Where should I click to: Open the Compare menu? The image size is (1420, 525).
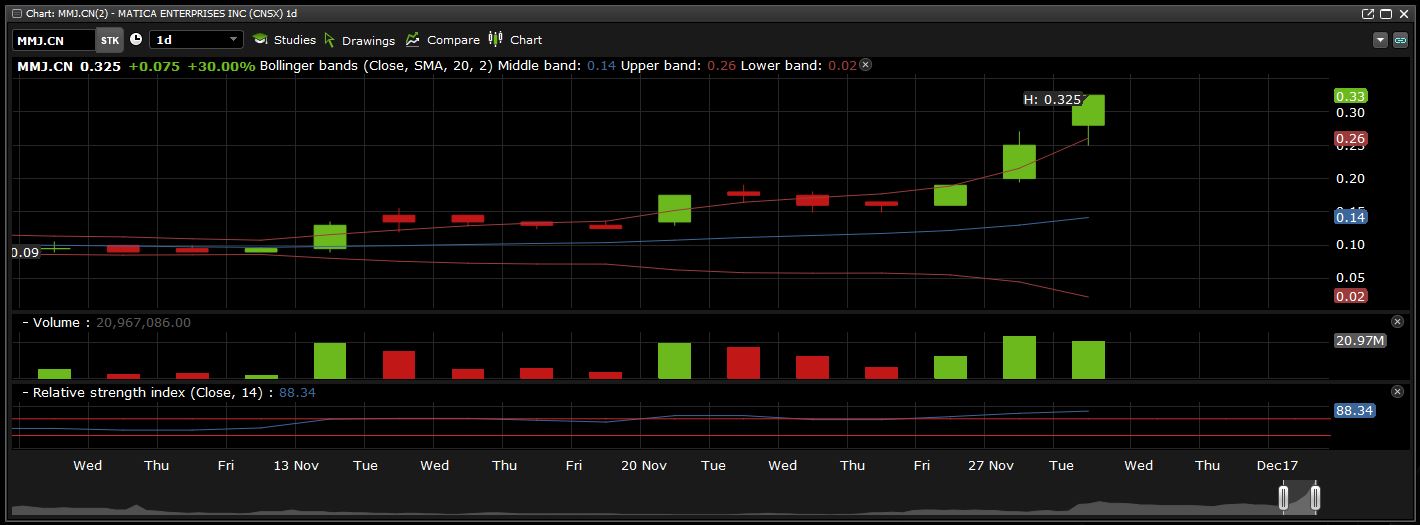[x=442, y=40]
